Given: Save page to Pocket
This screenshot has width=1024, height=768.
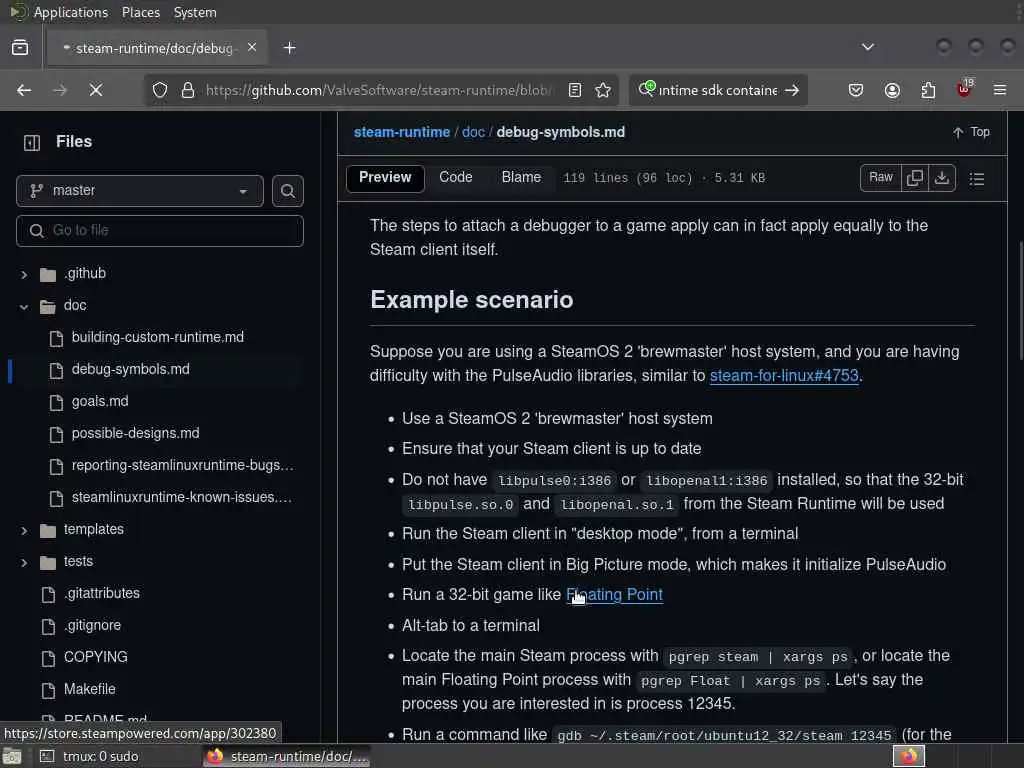Looking at the screenshot, I should (x=856, y=90).
